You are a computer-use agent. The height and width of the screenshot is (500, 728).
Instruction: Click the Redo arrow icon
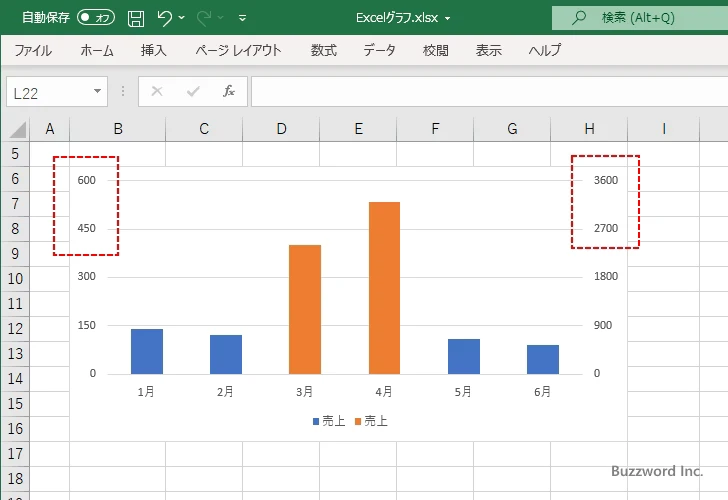click(x=204, y=18)
